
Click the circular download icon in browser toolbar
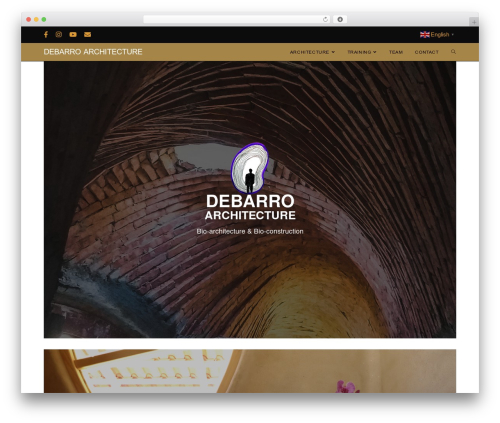[340, 19]
